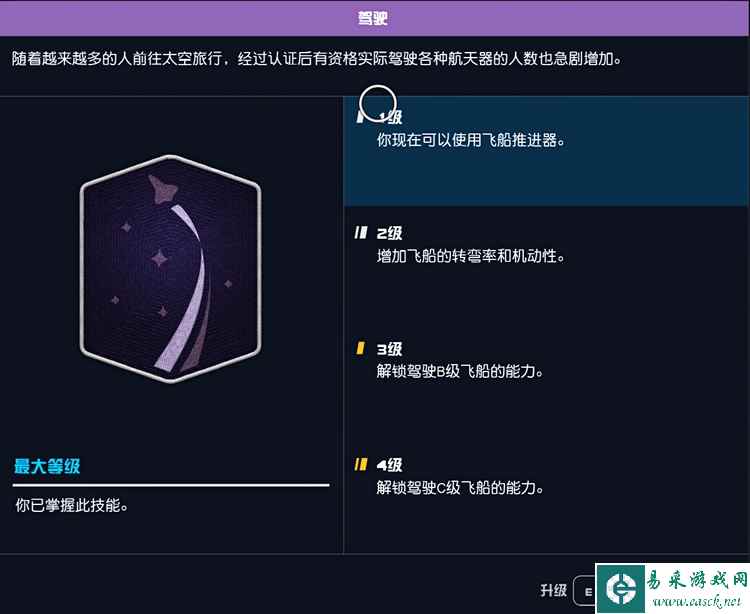Click the Piloting skill badge emblem
This screenshot has width=750, height=614.
[x=171, y=268]
